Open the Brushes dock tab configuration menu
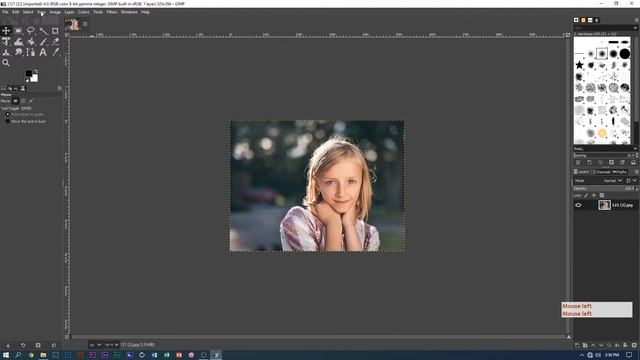The width and height of the screenshot is (640, 360). pyautogui.click(x=636, y=20)
